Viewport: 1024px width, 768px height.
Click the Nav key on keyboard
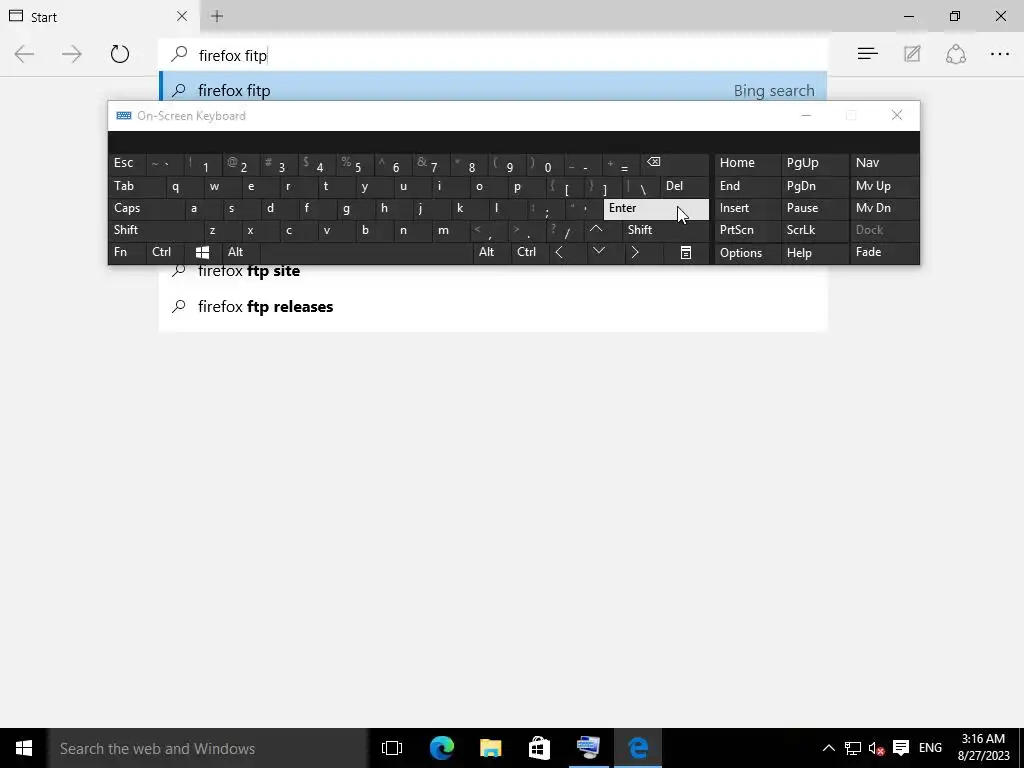coord(884,163)
